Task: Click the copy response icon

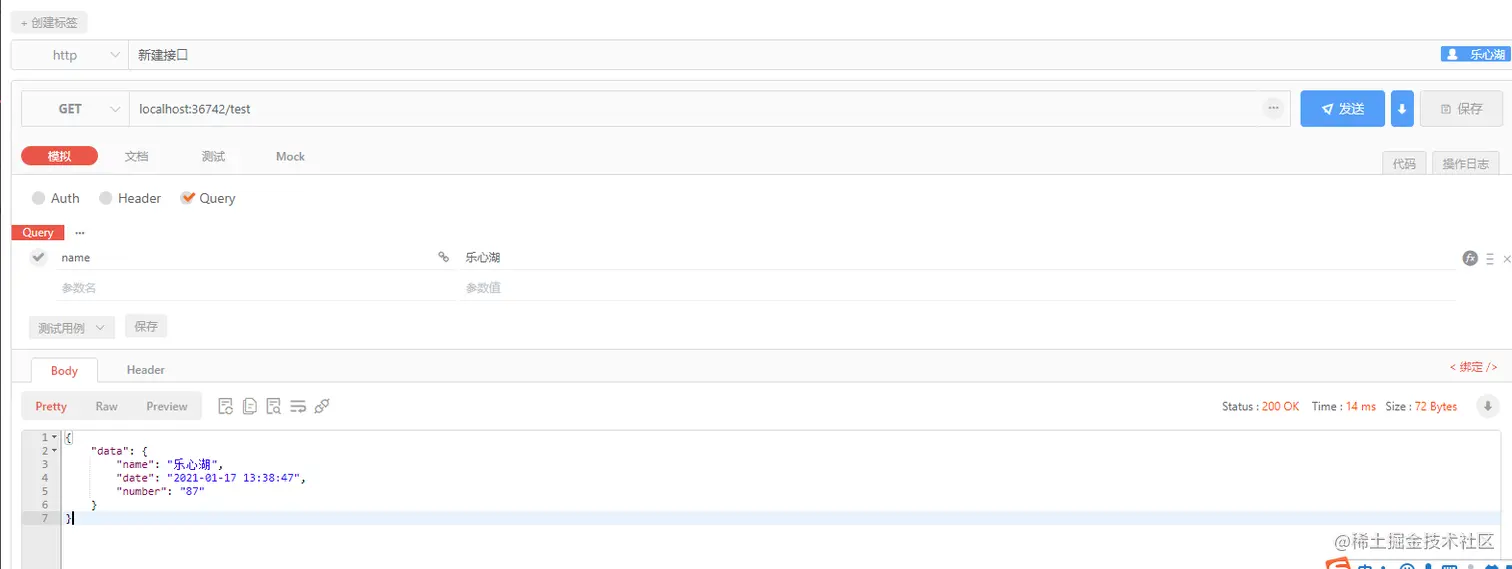Action: [250, 406]
